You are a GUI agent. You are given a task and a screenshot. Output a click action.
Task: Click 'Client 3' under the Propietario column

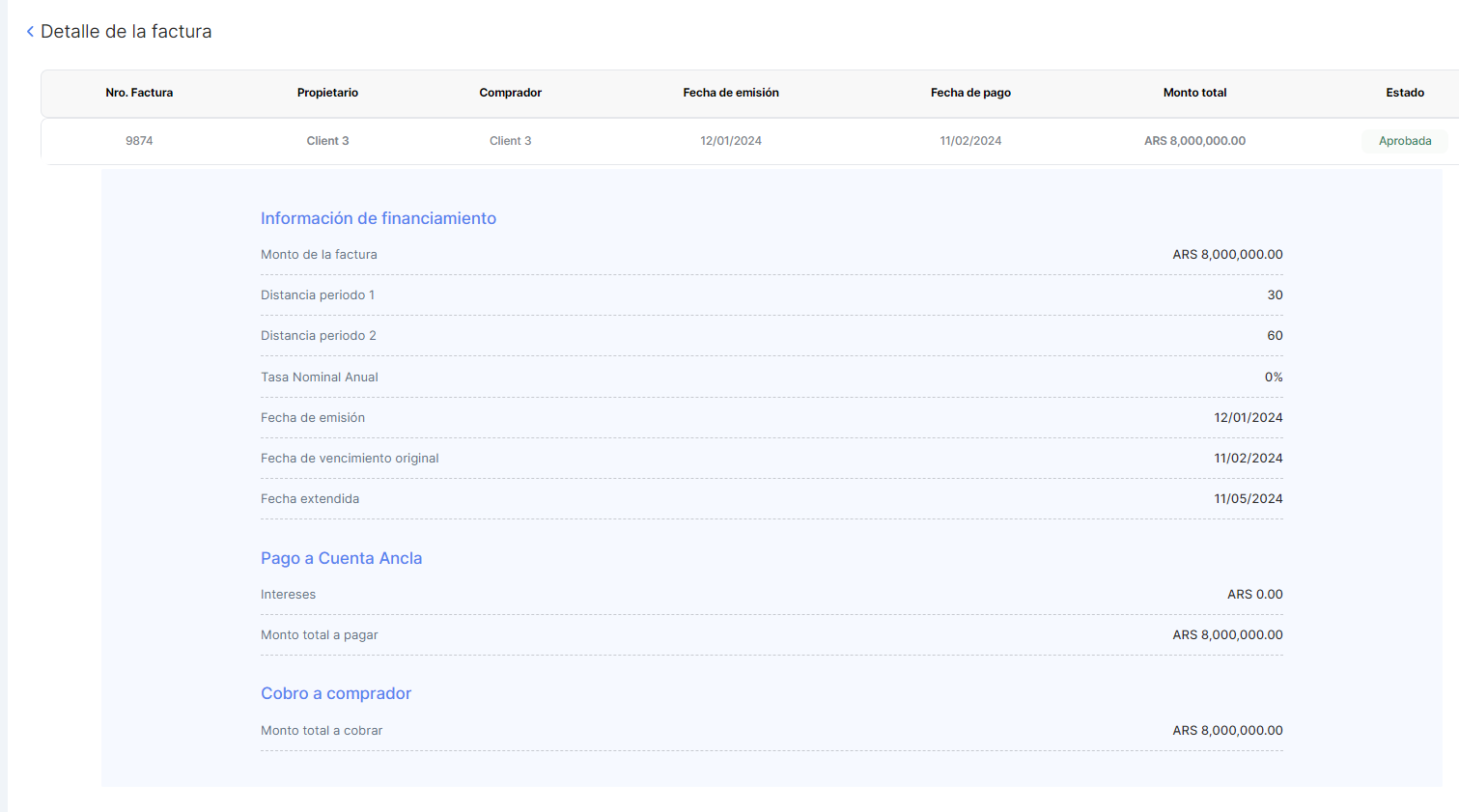tap(327, 141)
